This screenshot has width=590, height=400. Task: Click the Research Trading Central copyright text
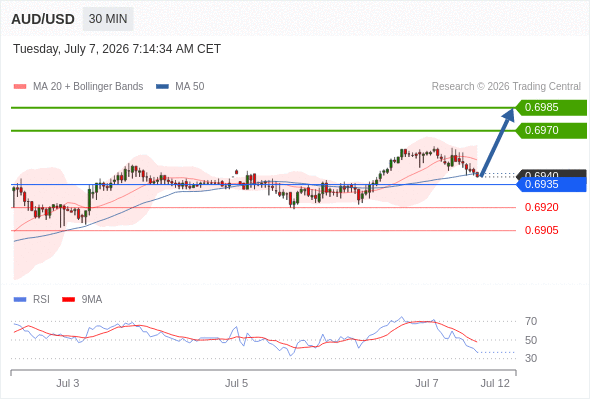tap(506, 87)
